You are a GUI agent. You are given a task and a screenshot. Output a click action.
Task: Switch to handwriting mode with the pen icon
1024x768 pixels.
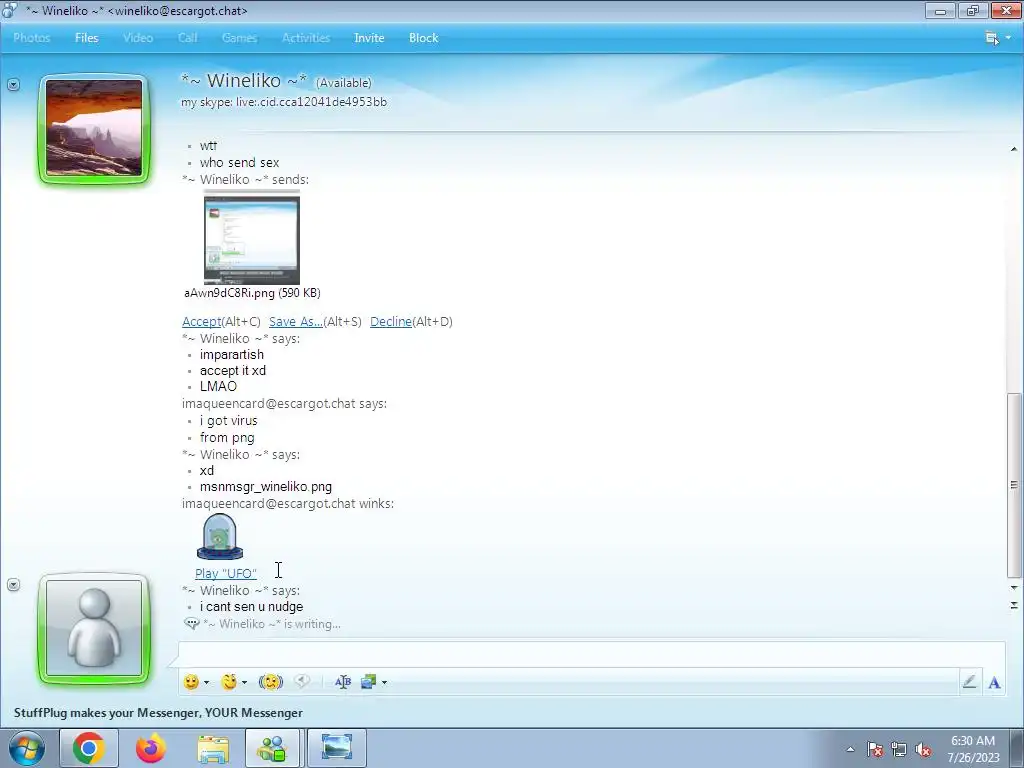click(969, 682)
